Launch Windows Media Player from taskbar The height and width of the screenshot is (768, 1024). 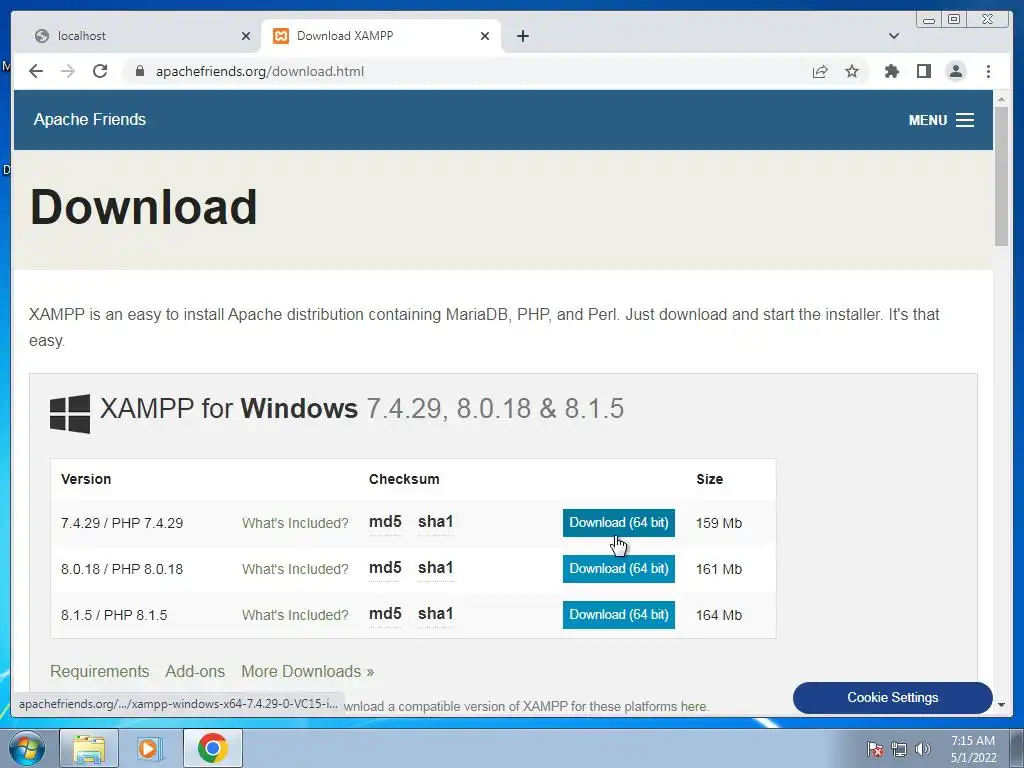point(150,748)
